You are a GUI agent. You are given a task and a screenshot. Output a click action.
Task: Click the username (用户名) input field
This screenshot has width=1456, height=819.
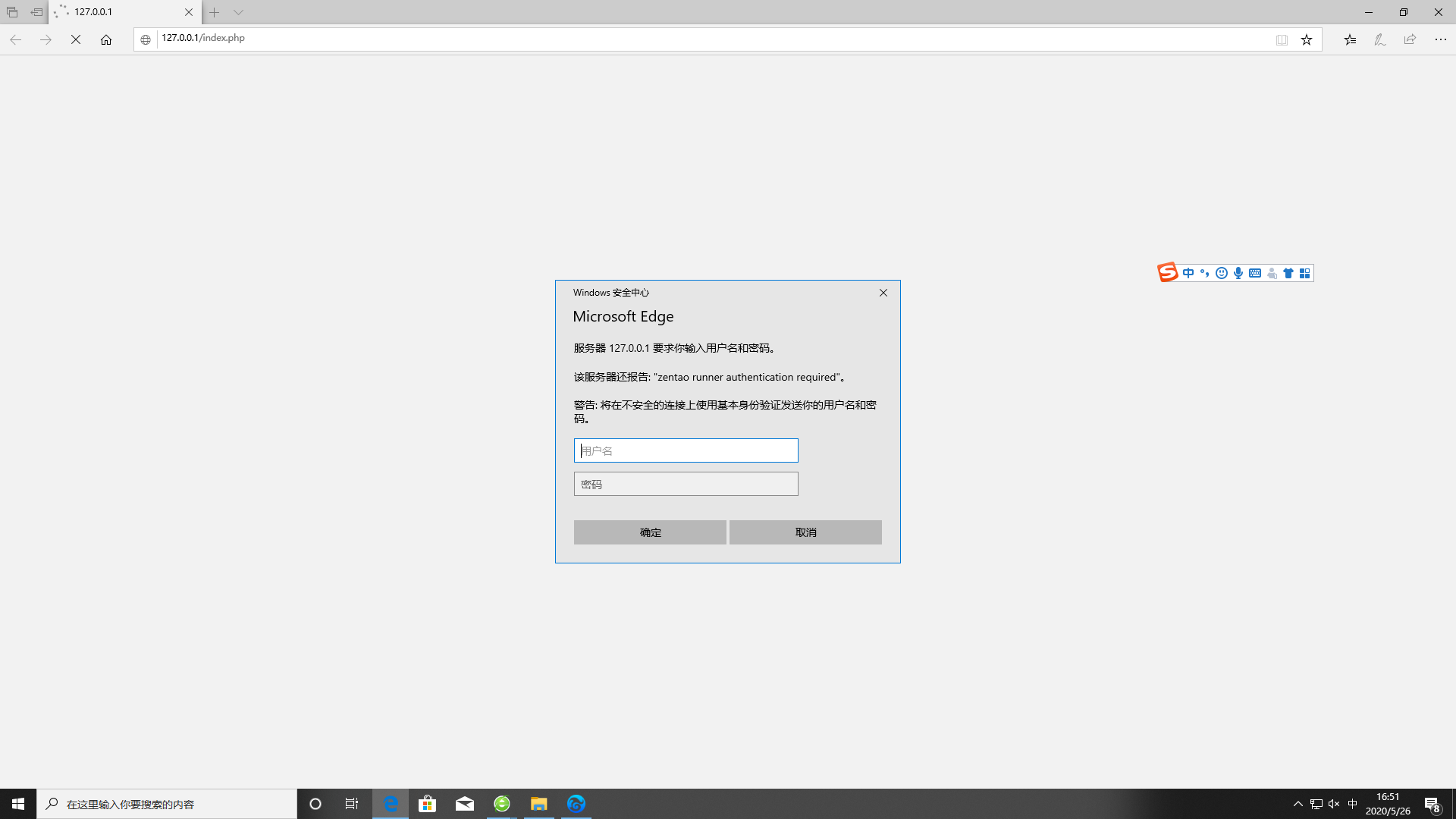[x=686, y=450]
